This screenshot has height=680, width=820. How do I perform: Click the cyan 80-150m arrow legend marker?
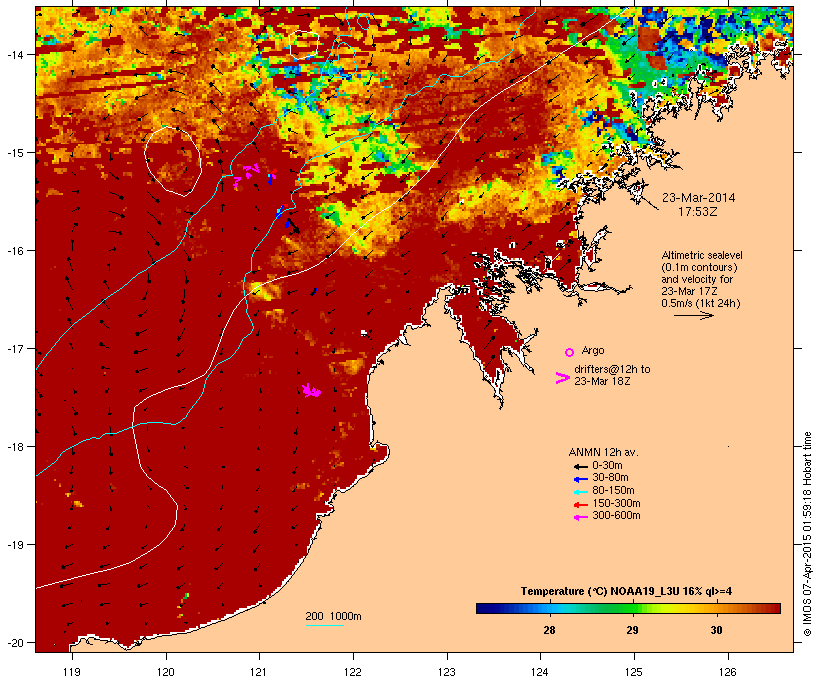click(x=580, y=492)
